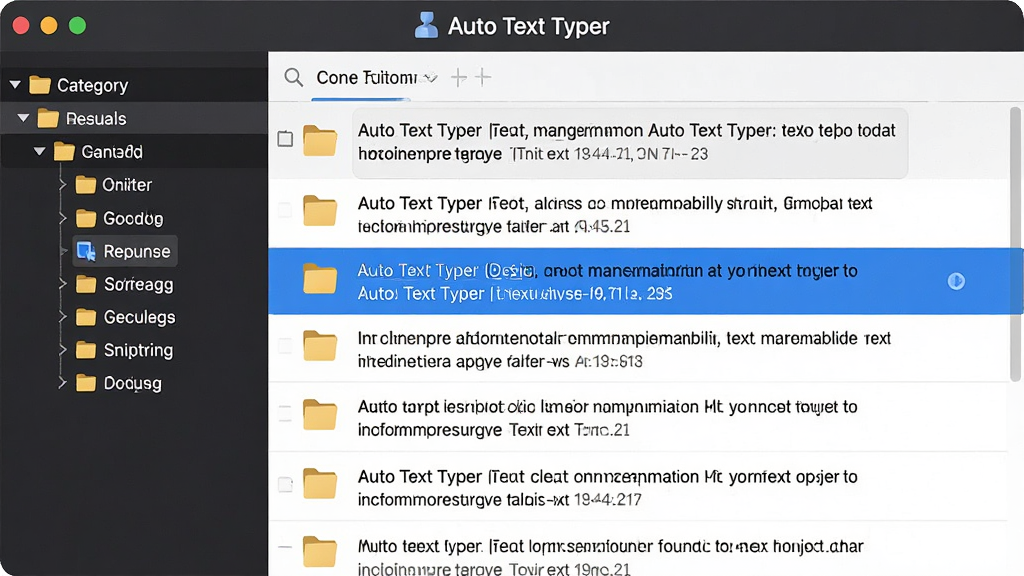Screen dimensions: 1024x576
Task: Click the Category folder icon
Action: [x=40, y=85]
